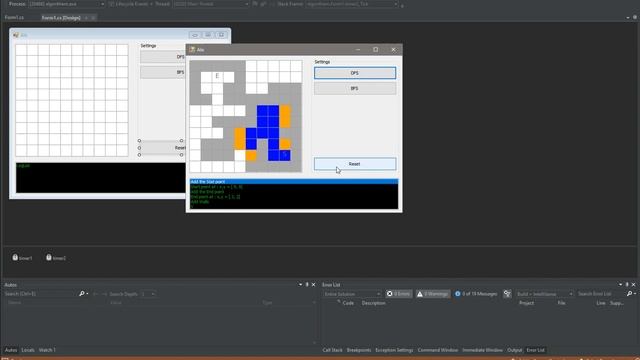Switch to the Autos tab
The image size is (640, 360).
tap(11, 350)
